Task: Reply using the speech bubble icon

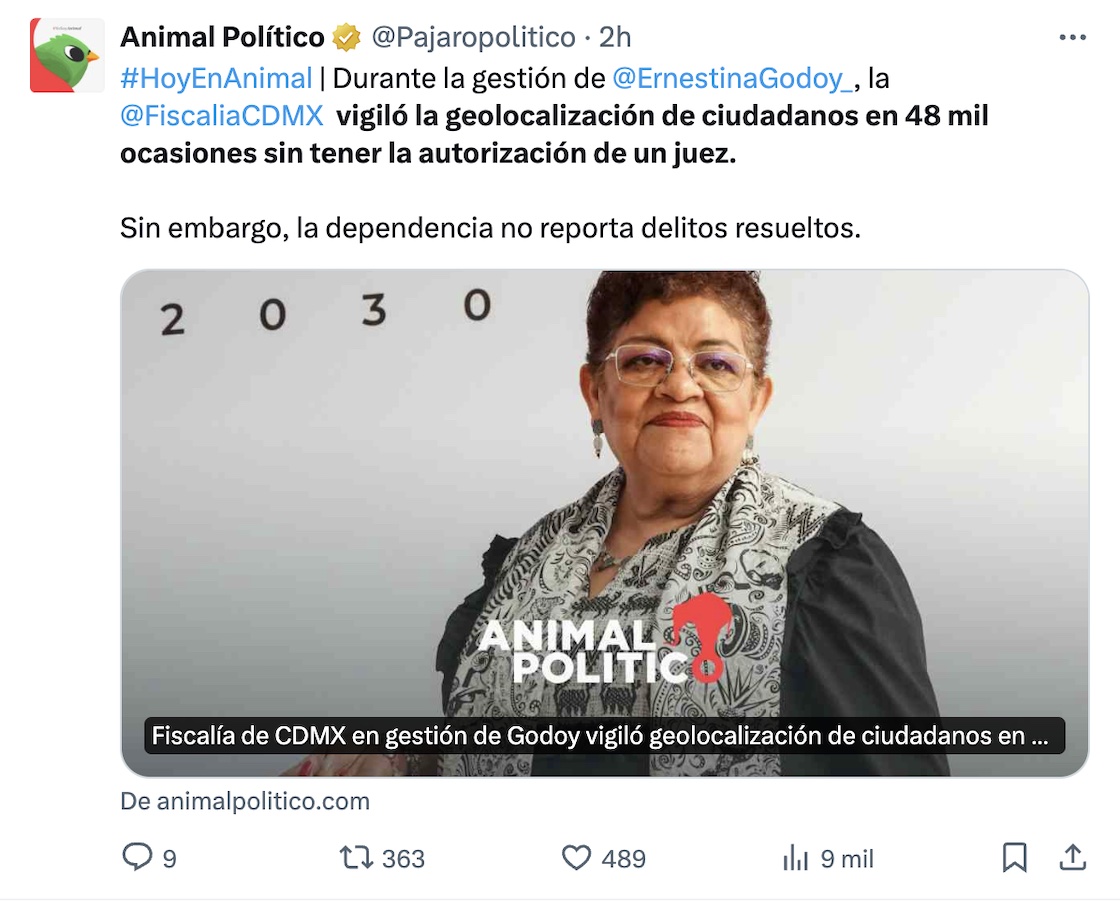Action: pyautogui.click(x=137, y=858)
